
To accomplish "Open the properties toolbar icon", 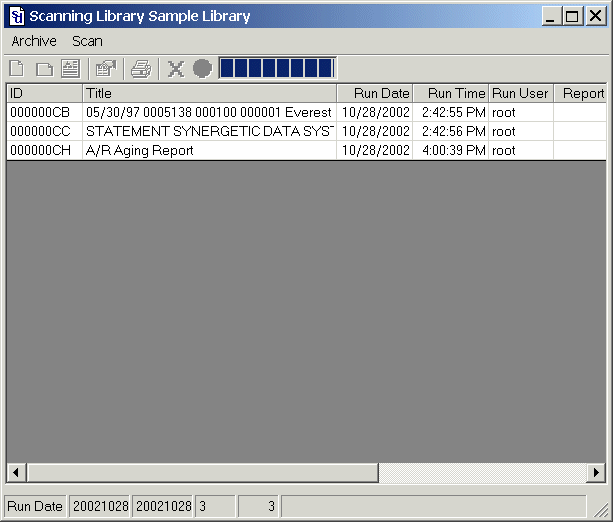I will tap(104, 68).
